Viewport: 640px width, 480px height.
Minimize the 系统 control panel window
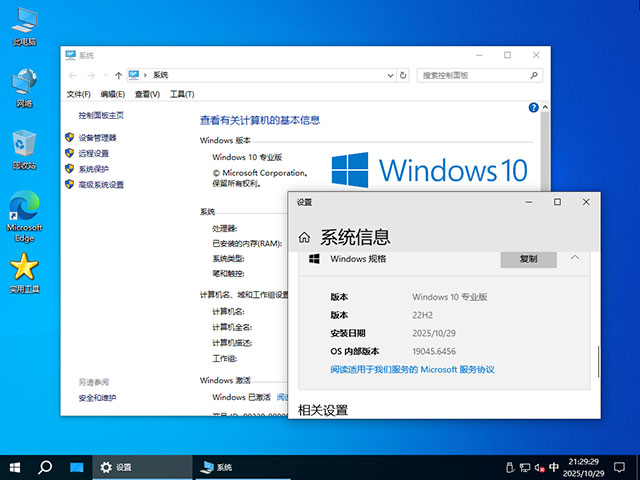(479, 55)
